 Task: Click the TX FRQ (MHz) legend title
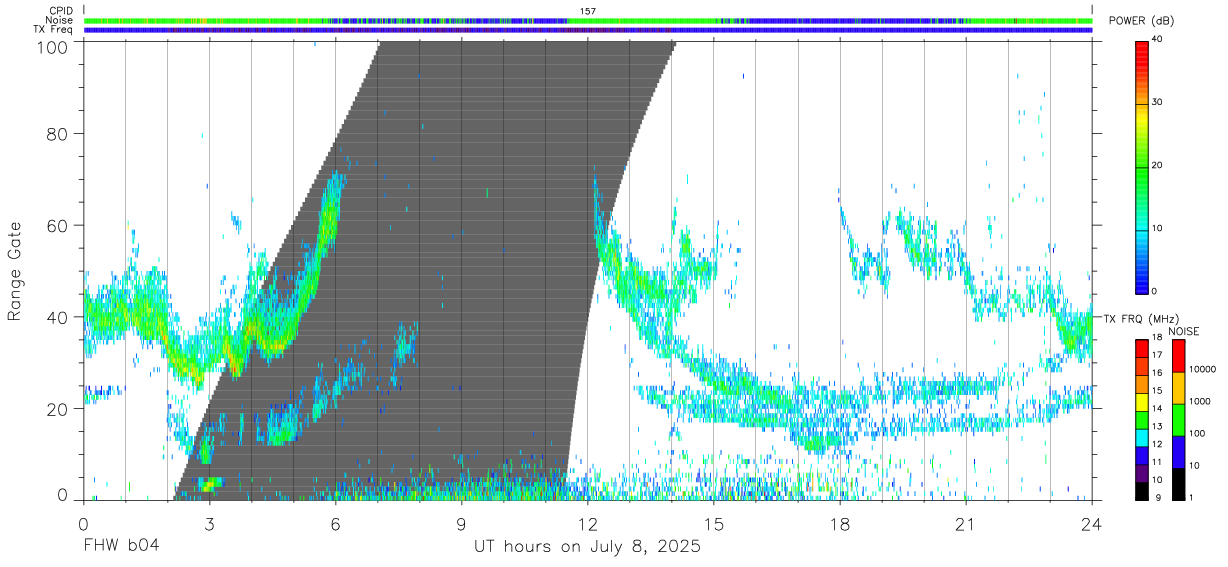(x=1143, y=318)
